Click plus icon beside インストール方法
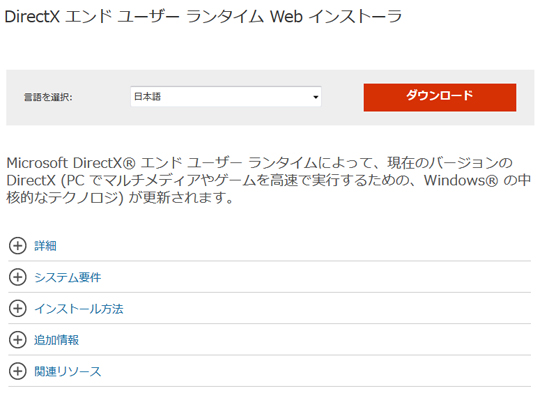The width and height of the screenshot is (540, 393). point(18,308)
